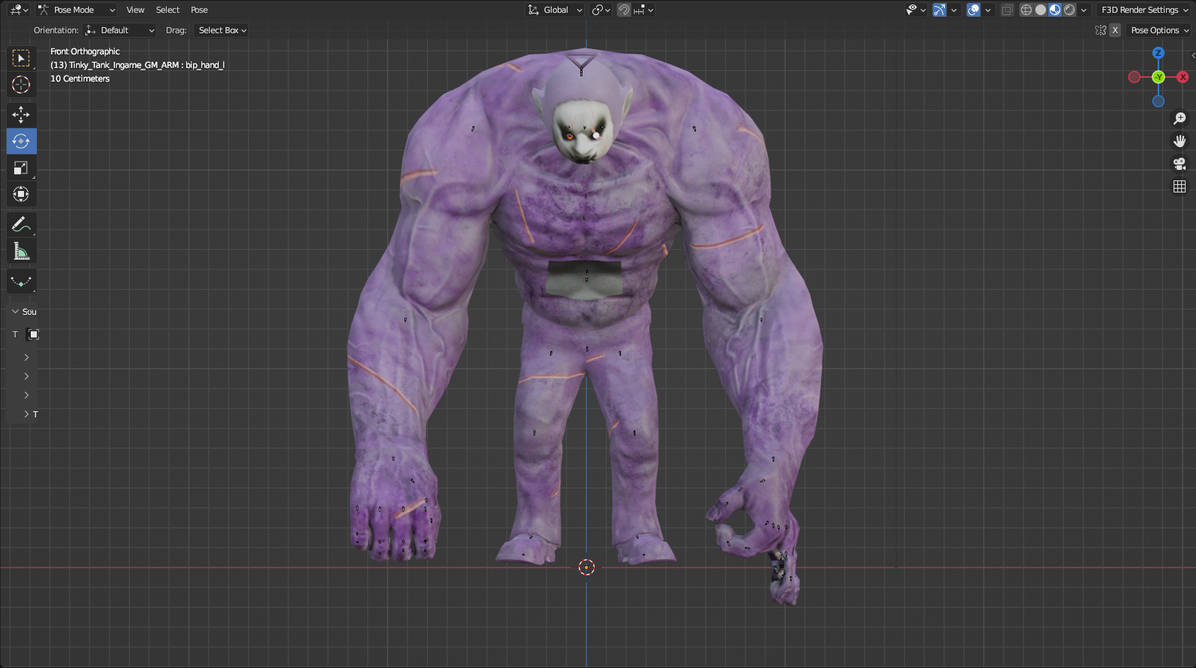The image size is (1196, 668).
Task: Open the View menu
Action: coord(135,10)
